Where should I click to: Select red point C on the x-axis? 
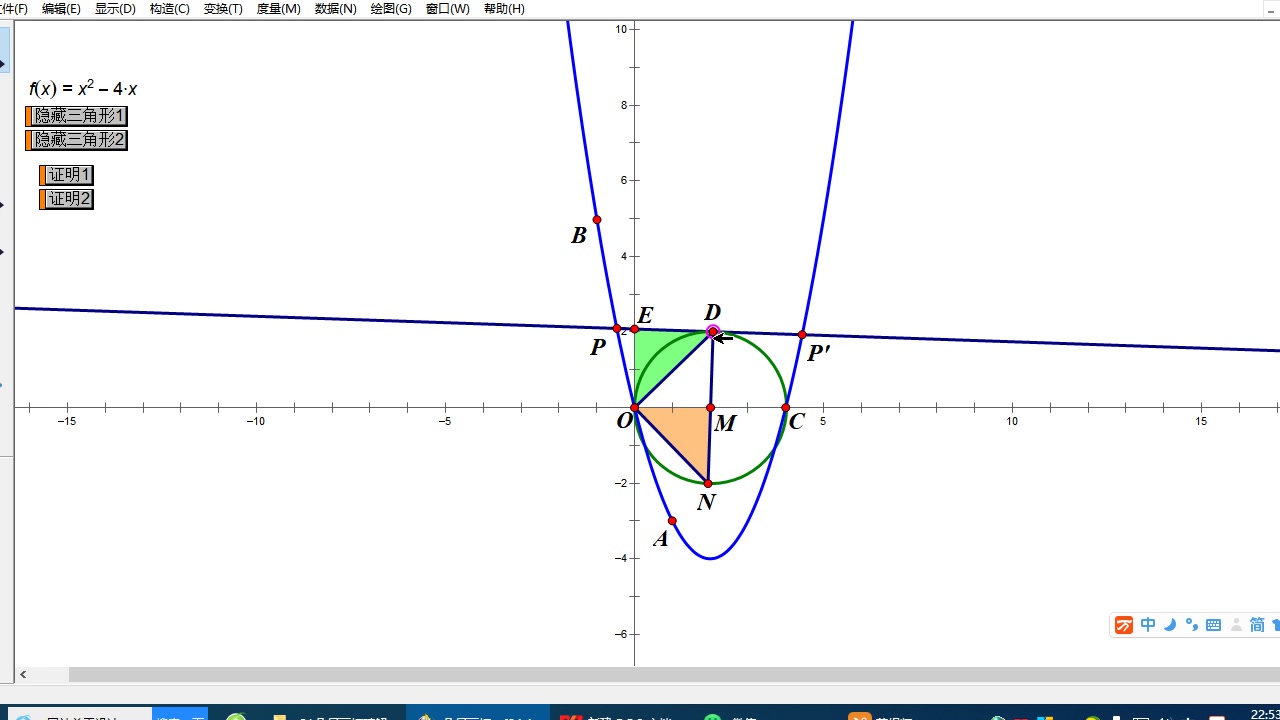click(x=786, y=408)
